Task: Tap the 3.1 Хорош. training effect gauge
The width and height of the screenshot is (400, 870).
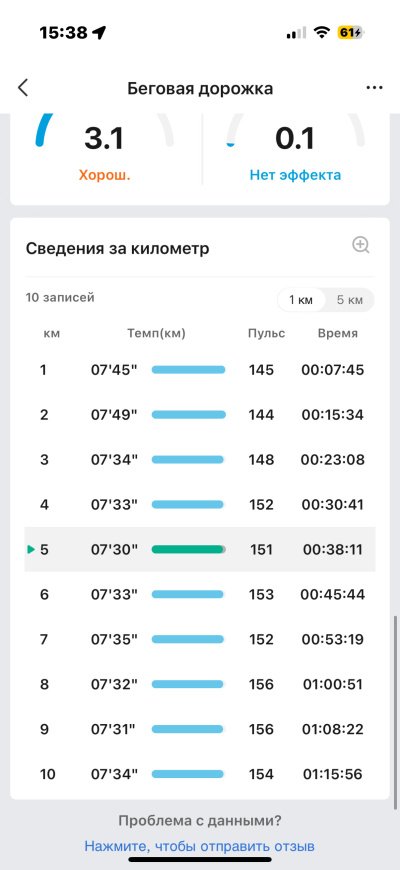Action: (105, 150)
